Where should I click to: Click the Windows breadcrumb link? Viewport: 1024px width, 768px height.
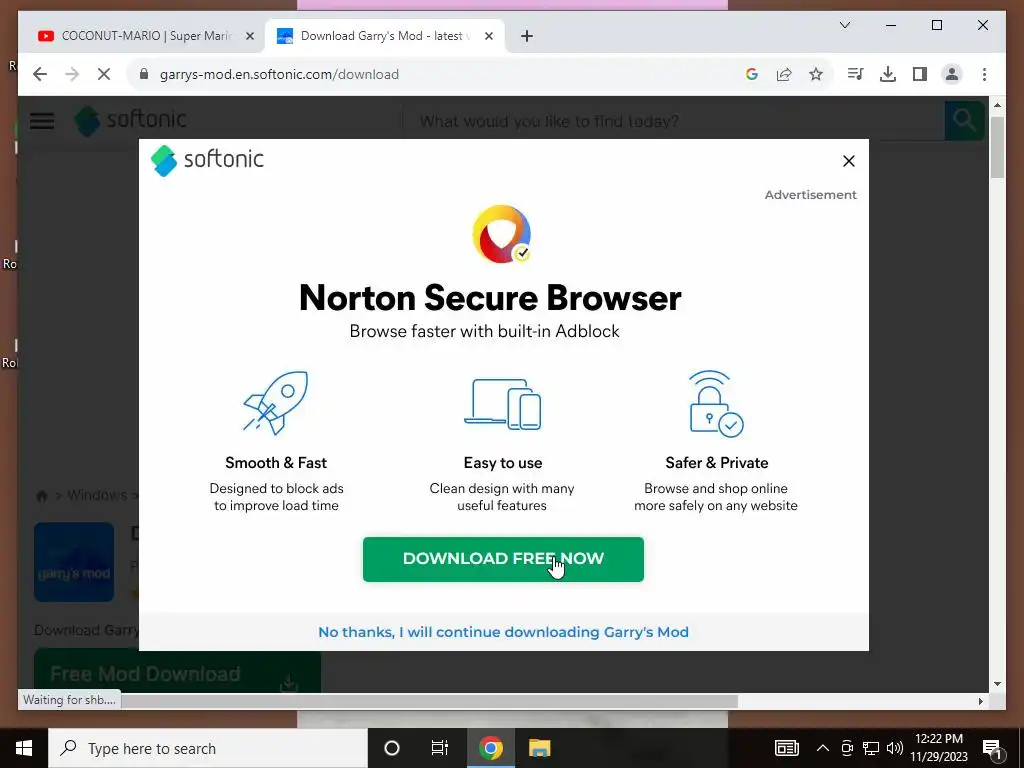click(x=97, y=495)
